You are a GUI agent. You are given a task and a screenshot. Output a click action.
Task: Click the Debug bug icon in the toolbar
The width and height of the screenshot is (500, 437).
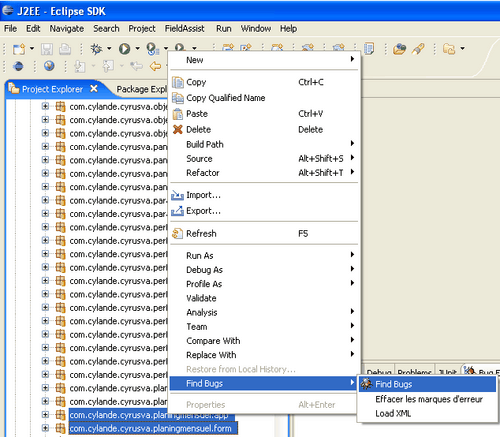[97, 49]
